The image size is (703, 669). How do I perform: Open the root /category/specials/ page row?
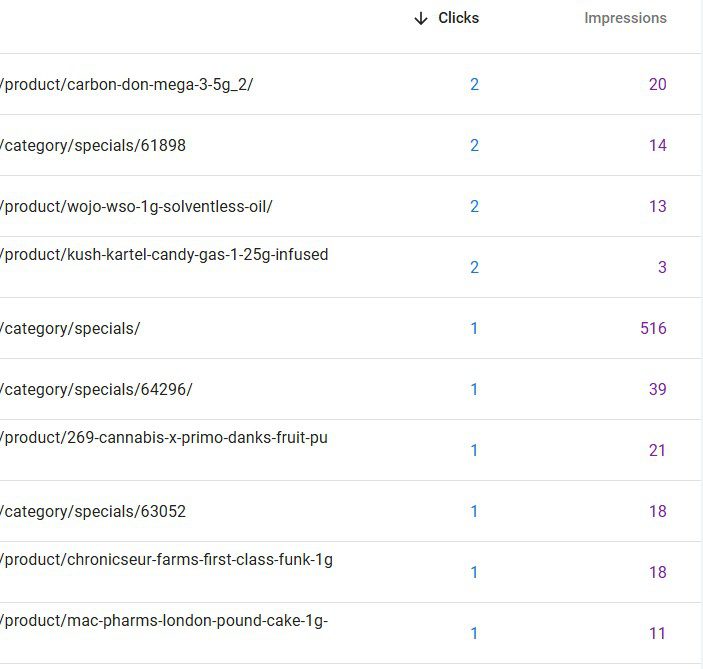pyautogui.click(x=71, y=328)
